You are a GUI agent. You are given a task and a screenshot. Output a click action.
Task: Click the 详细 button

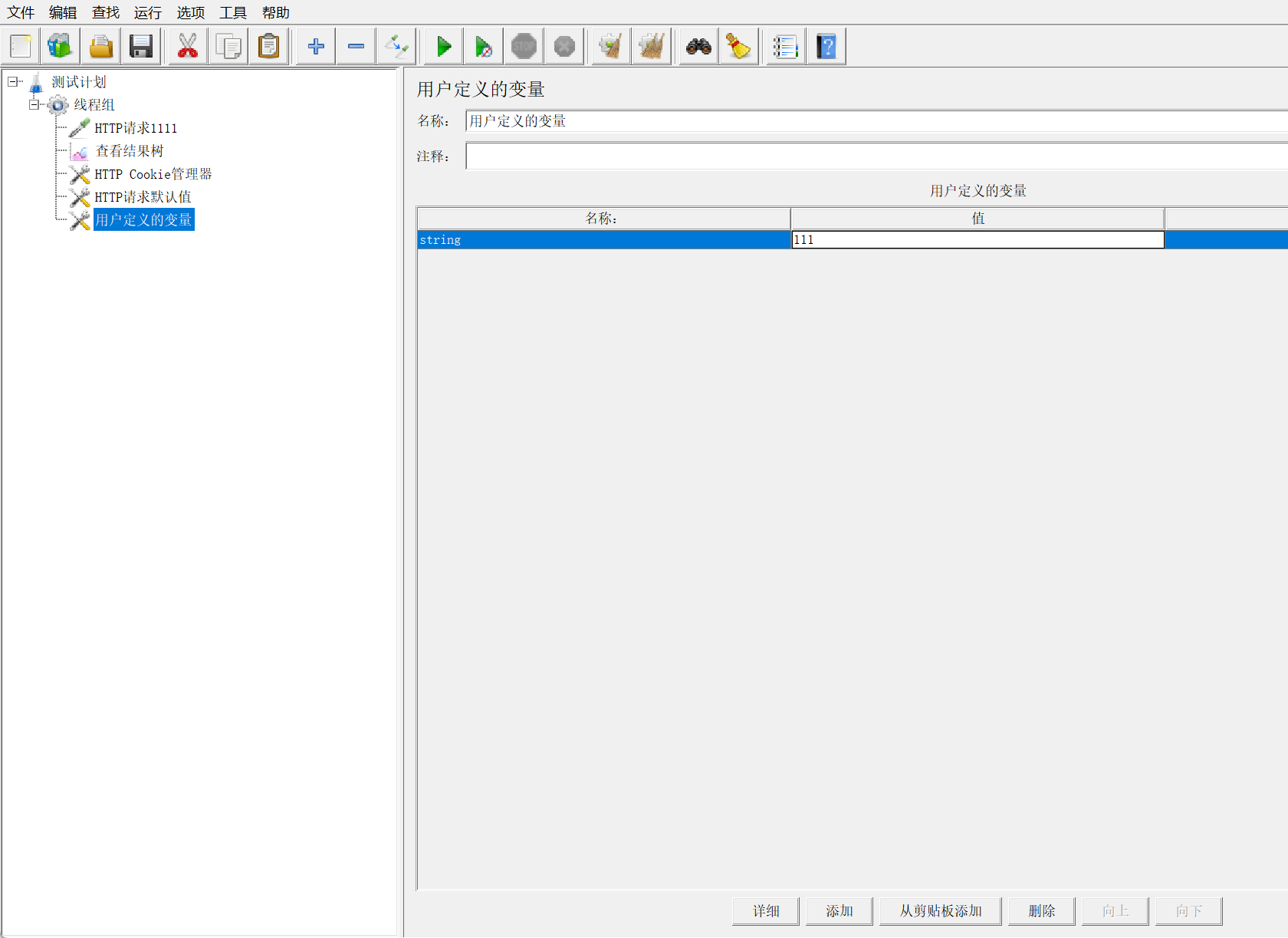coord(766,911)
